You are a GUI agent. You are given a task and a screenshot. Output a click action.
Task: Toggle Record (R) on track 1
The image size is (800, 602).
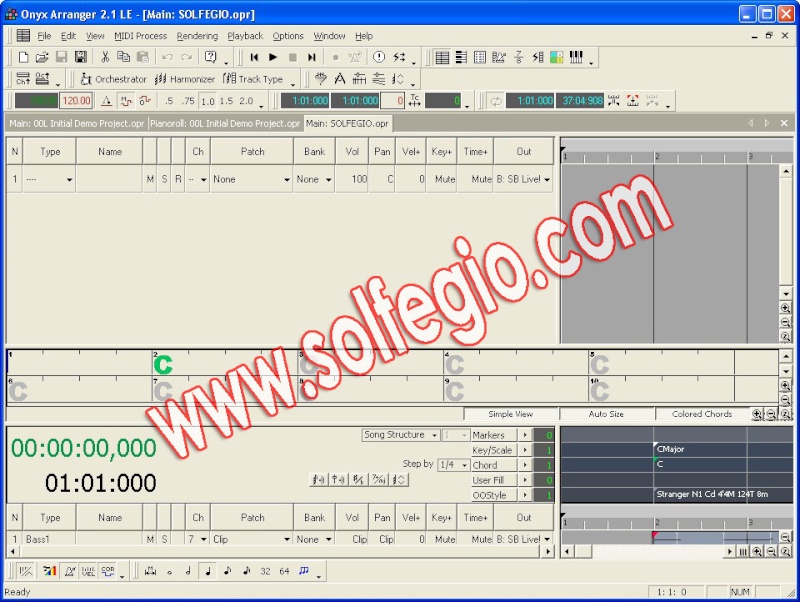(178, 179)
